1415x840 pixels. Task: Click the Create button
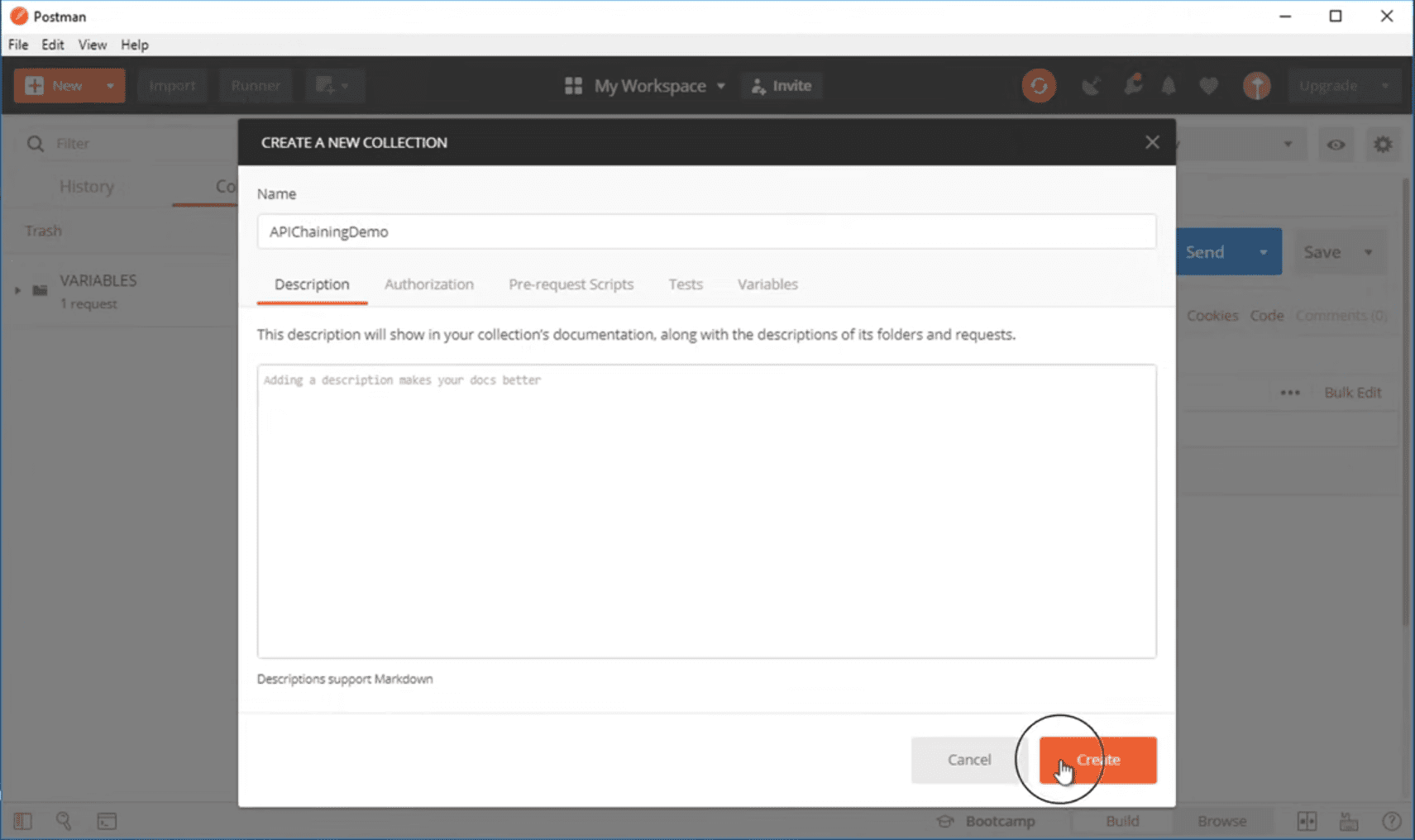point(1097,760)
